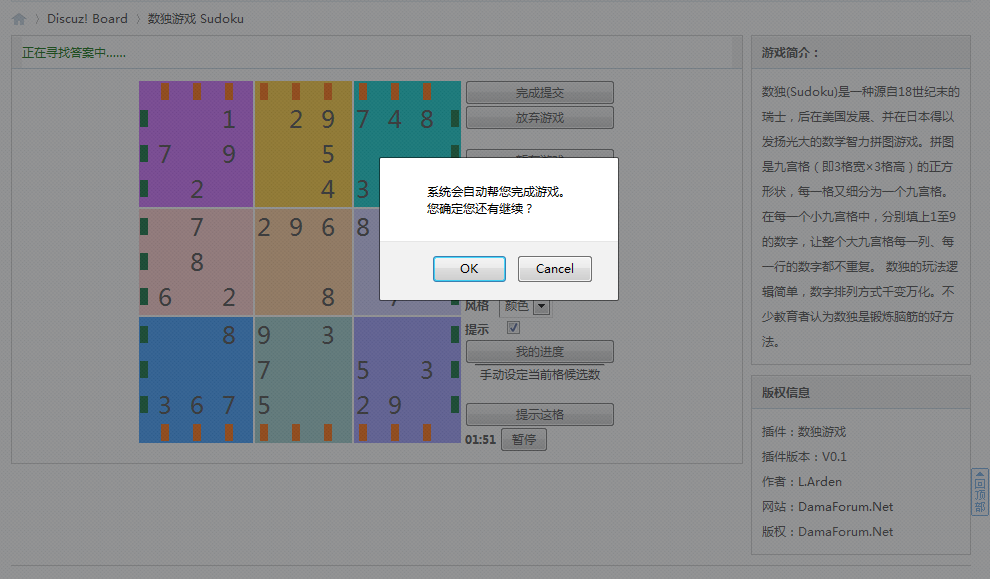The height and width of the screenshot is (579, 990).
Task: Click the 游戏简介 panel heading
Action: point(790,53)
